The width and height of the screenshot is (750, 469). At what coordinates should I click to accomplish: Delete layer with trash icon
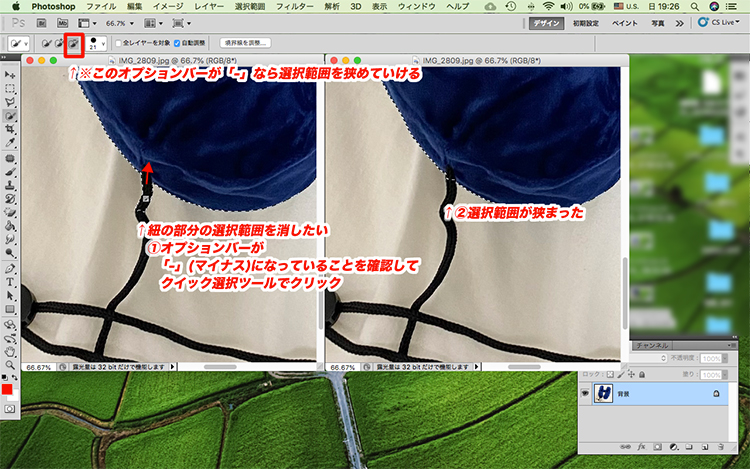720,447
